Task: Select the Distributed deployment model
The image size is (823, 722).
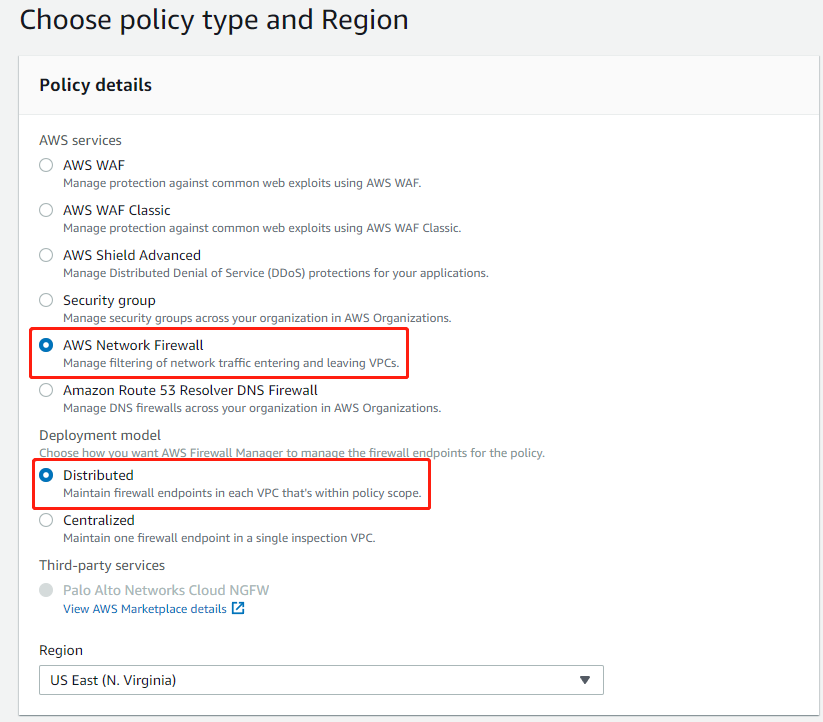Action: (x=45, y=475)
